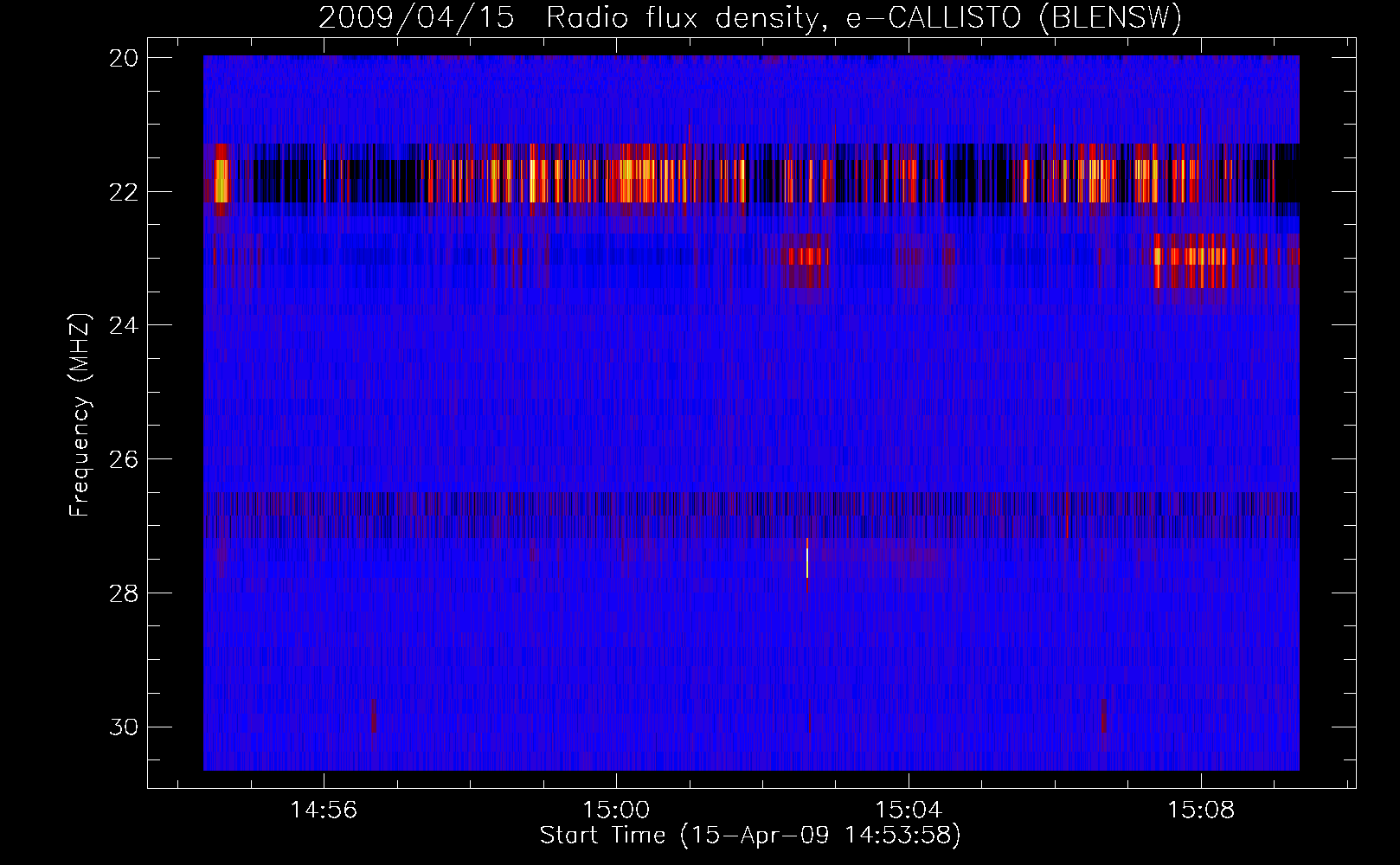Click the 15:04 time tick label

909,811
